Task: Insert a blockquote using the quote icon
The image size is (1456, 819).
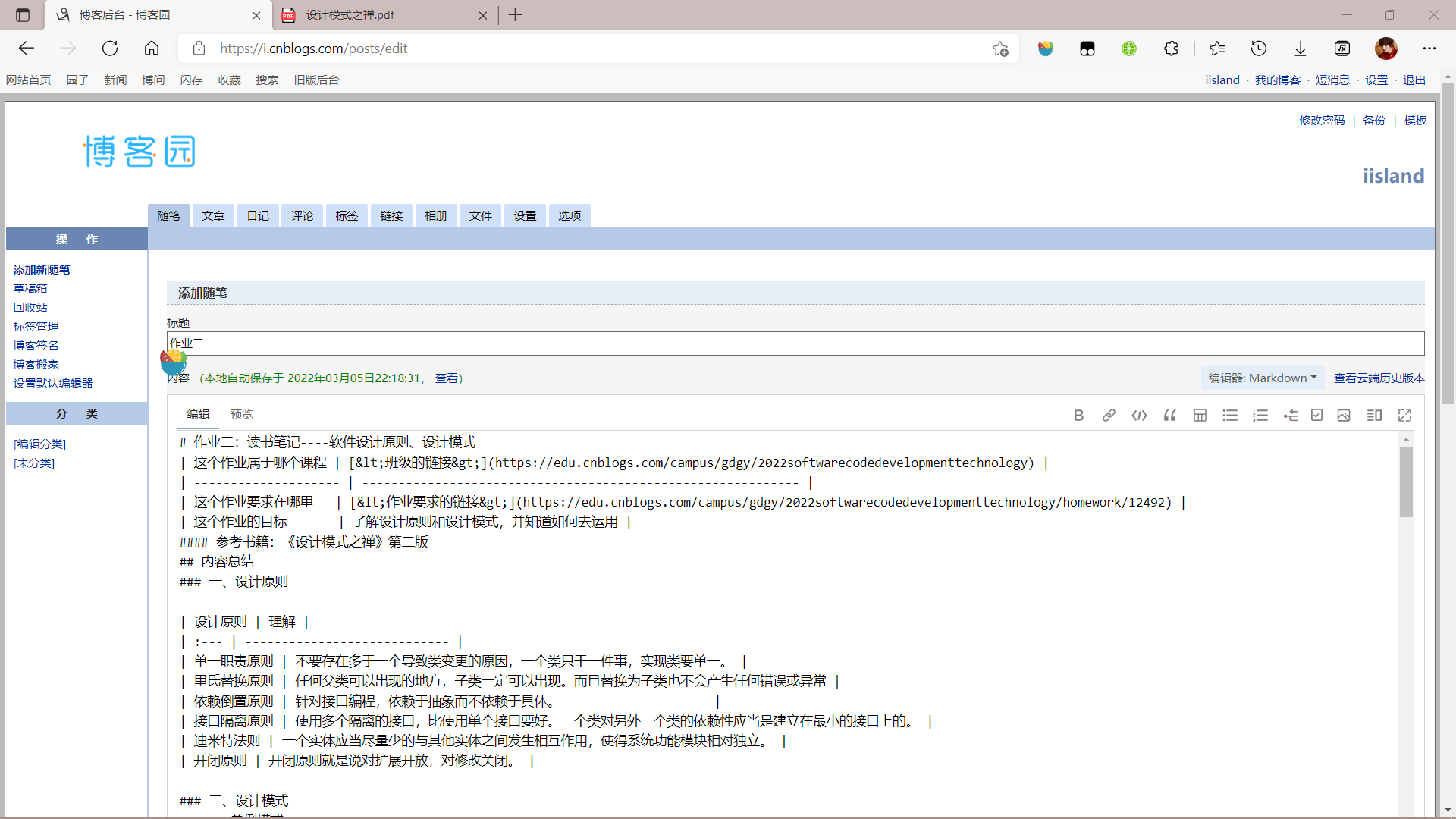Action: click(1169, 416)
